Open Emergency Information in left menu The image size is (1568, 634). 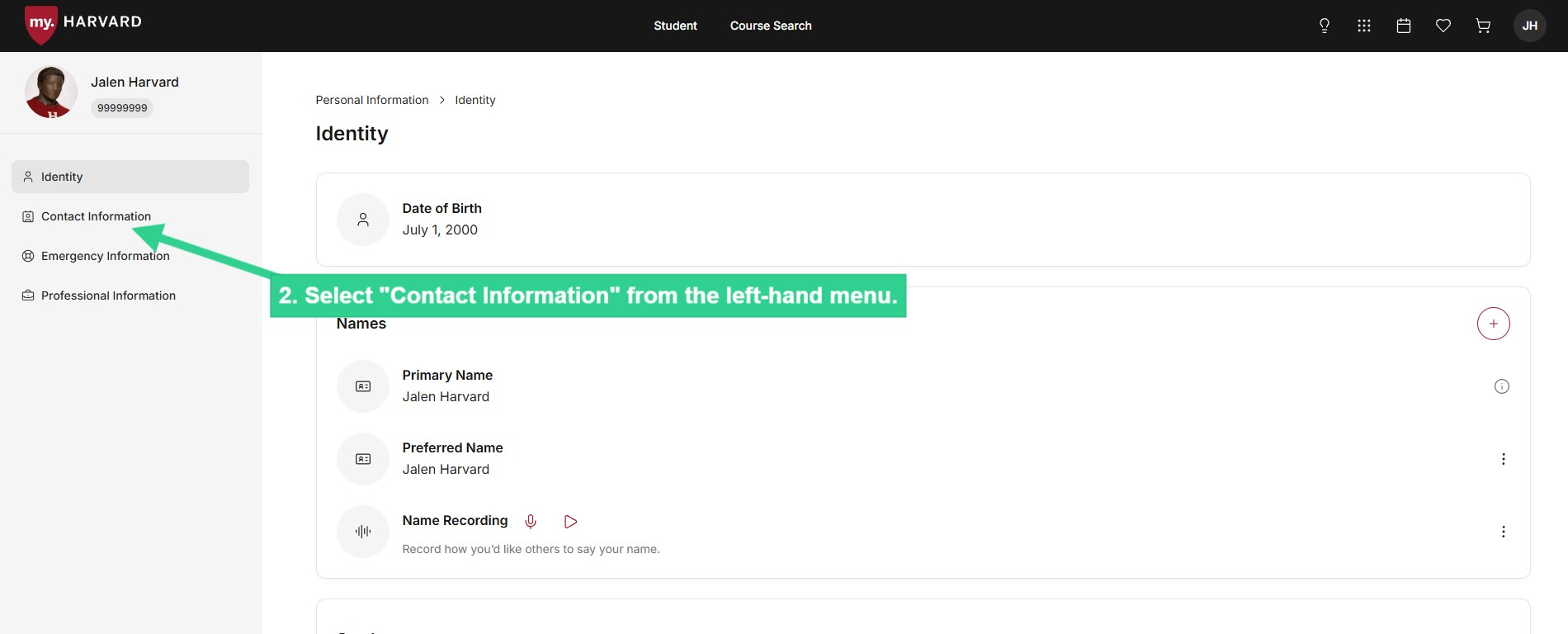click(x=130, y=256)
